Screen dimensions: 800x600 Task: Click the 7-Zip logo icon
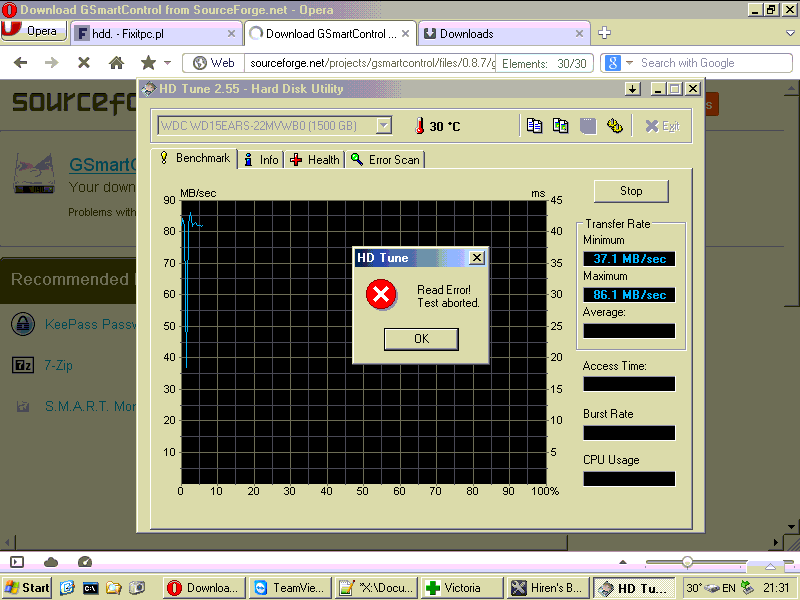[23, 365]
